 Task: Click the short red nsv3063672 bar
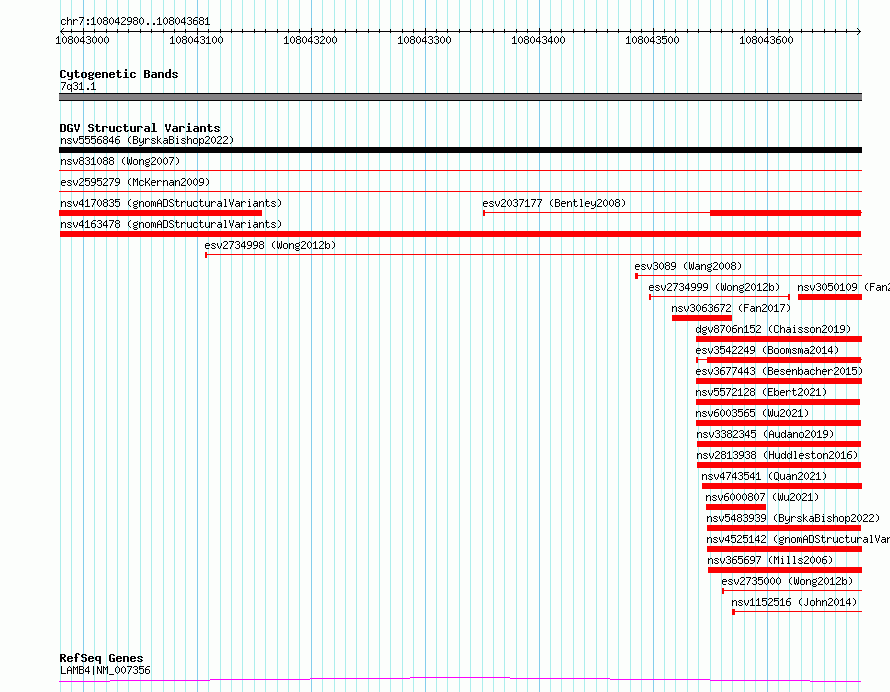coord(702,318)
